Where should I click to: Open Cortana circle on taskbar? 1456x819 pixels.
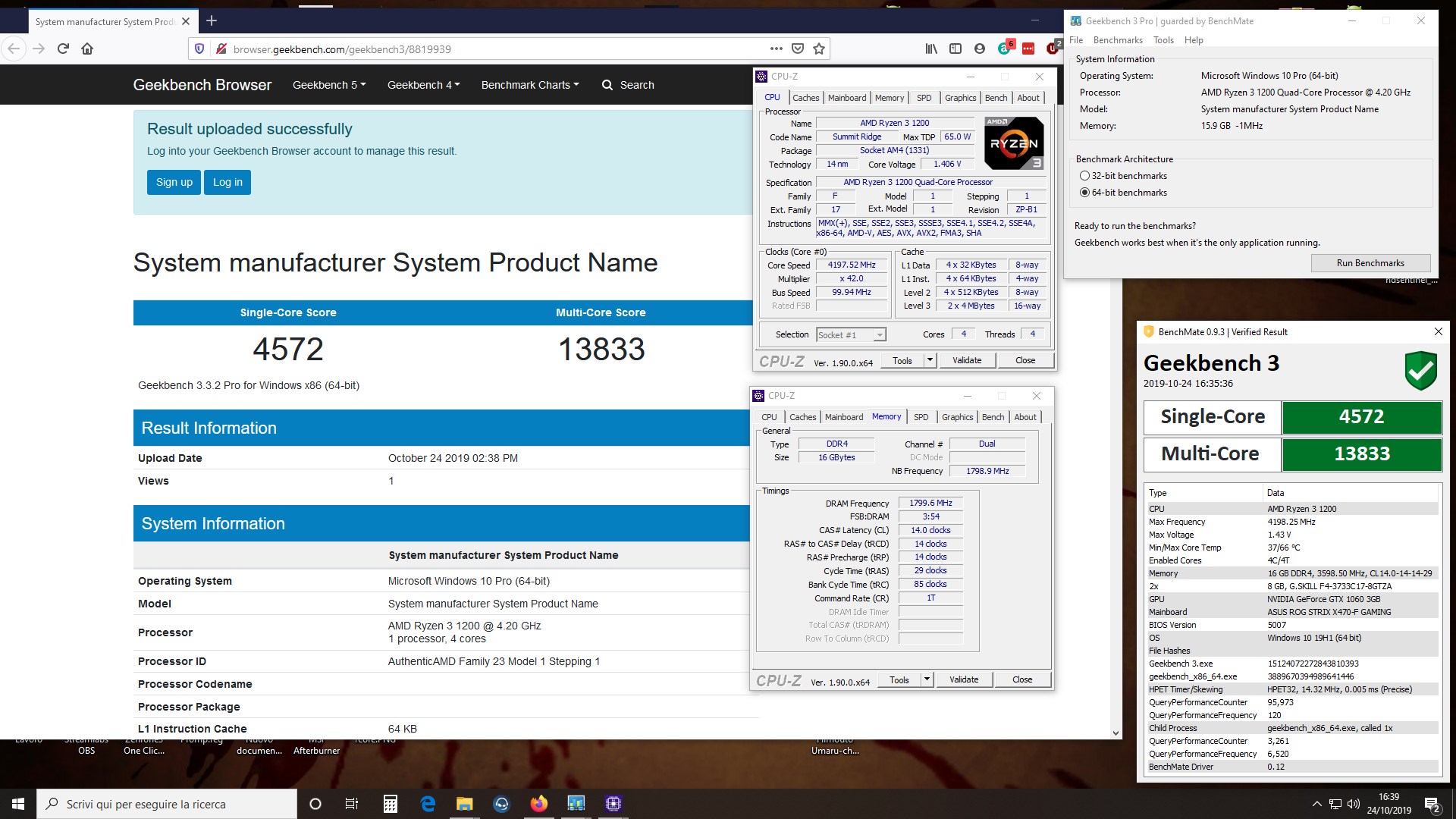315,804
